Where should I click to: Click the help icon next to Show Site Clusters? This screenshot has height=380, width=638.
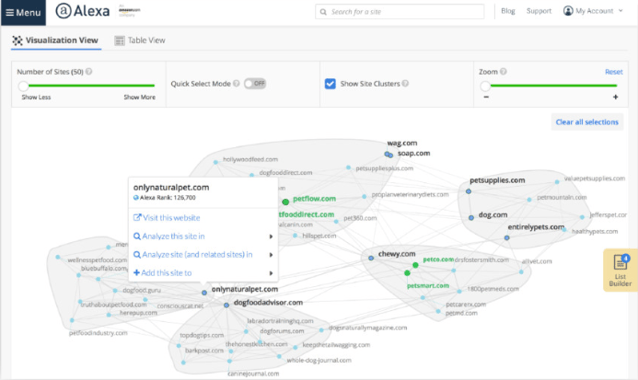(405, 83)
